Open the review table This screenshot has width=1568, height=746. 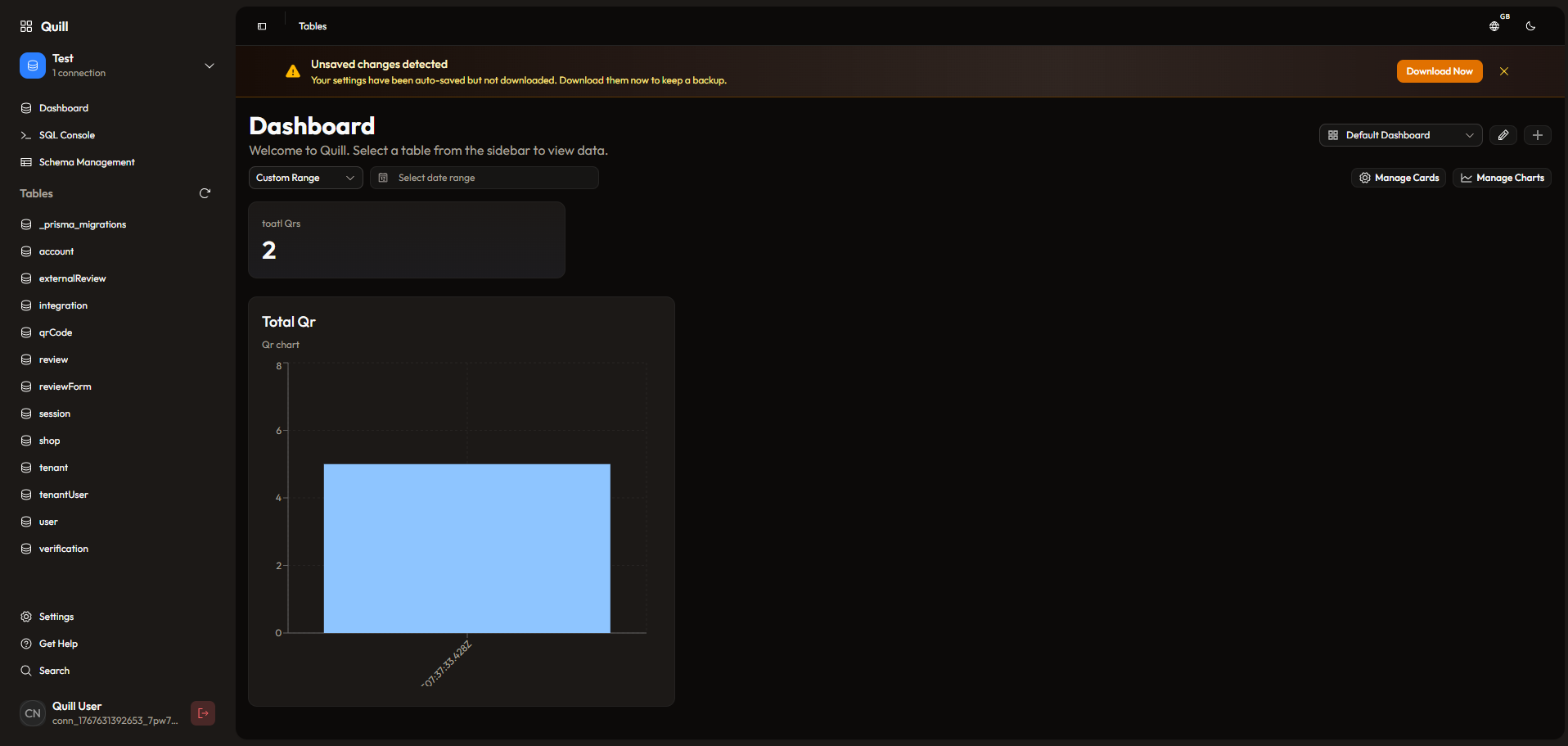(53, 359)
